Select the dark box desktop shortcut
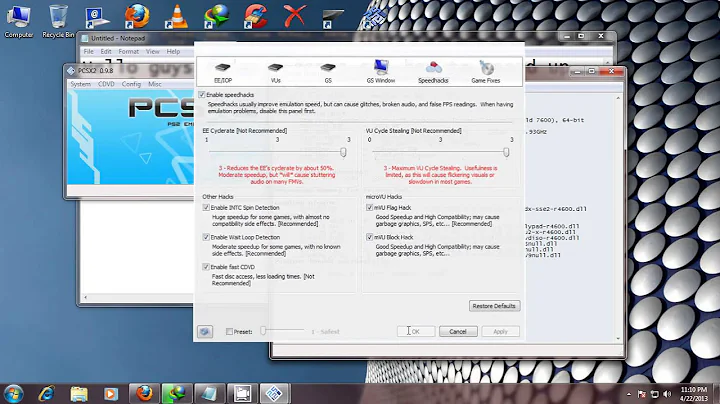 (x=333, y=17)
